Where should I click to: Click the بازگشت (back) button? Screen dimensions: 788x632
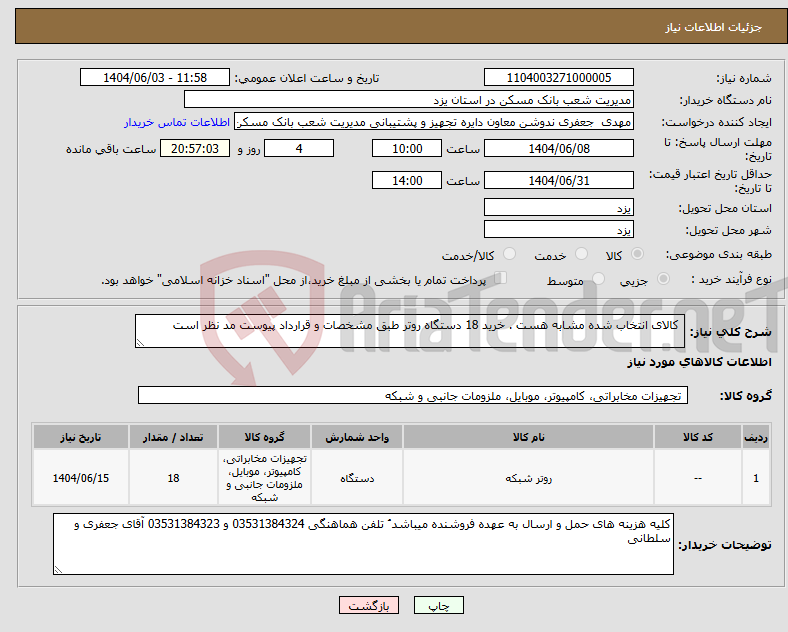point(369,606)
